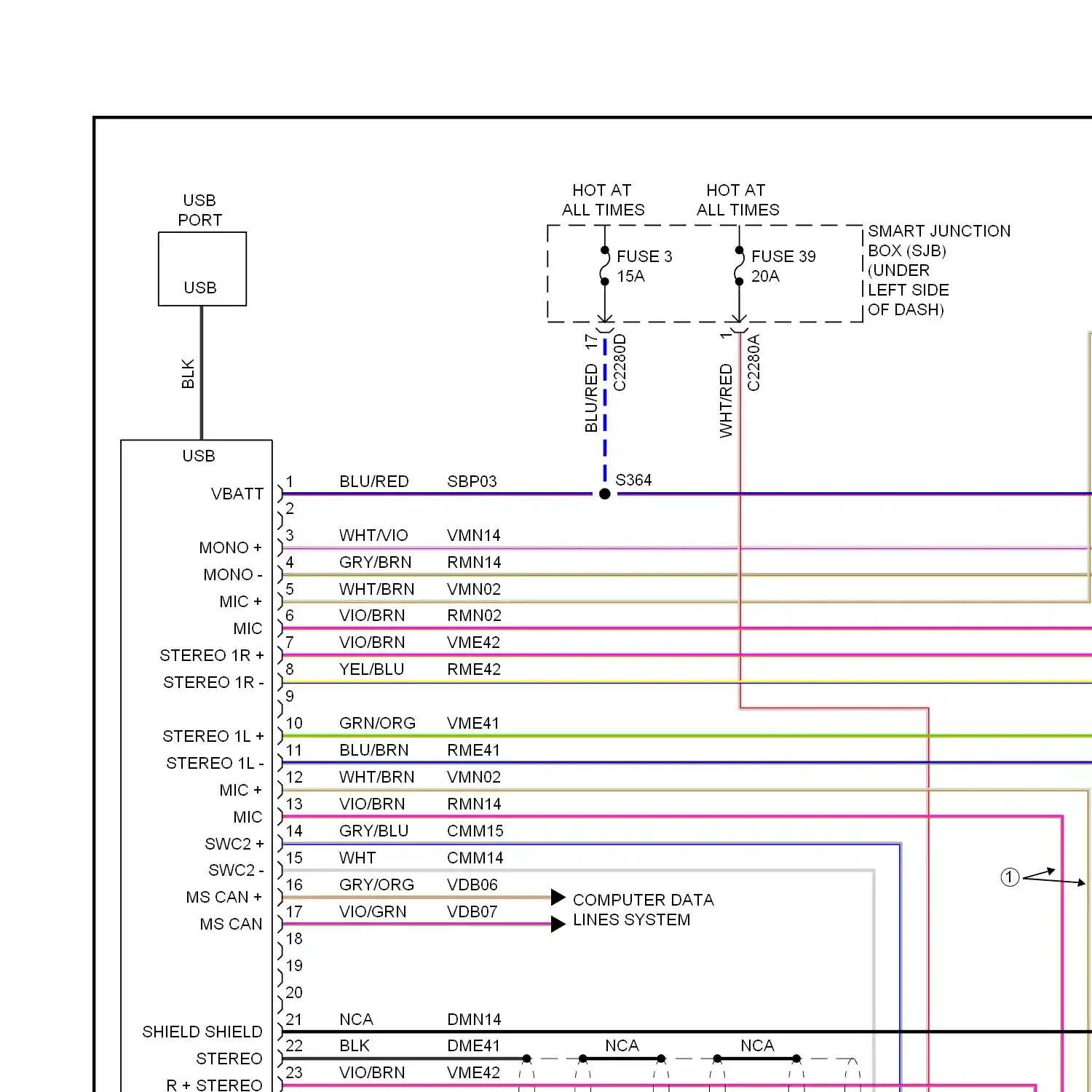The width and height of the screenshot is (1092, 1092).
Task: Click the SWC2 - pin label
Action: (x=236, y=871)
